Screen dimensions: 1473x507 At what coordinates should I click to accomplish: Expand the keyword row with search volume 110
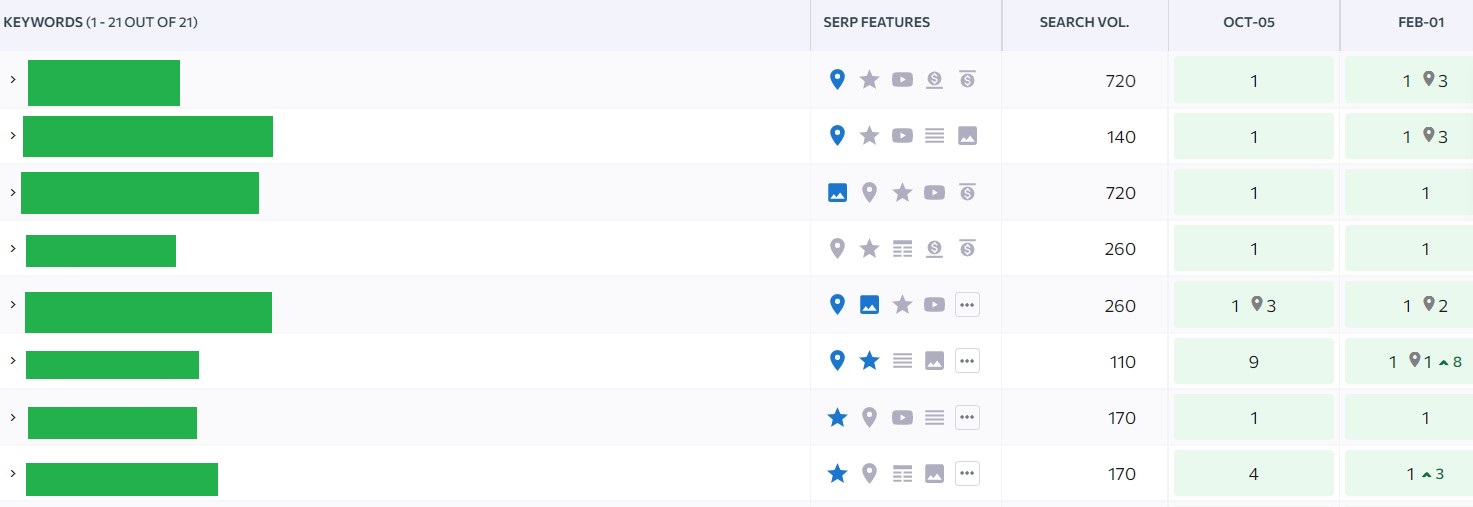coord(13,360)
